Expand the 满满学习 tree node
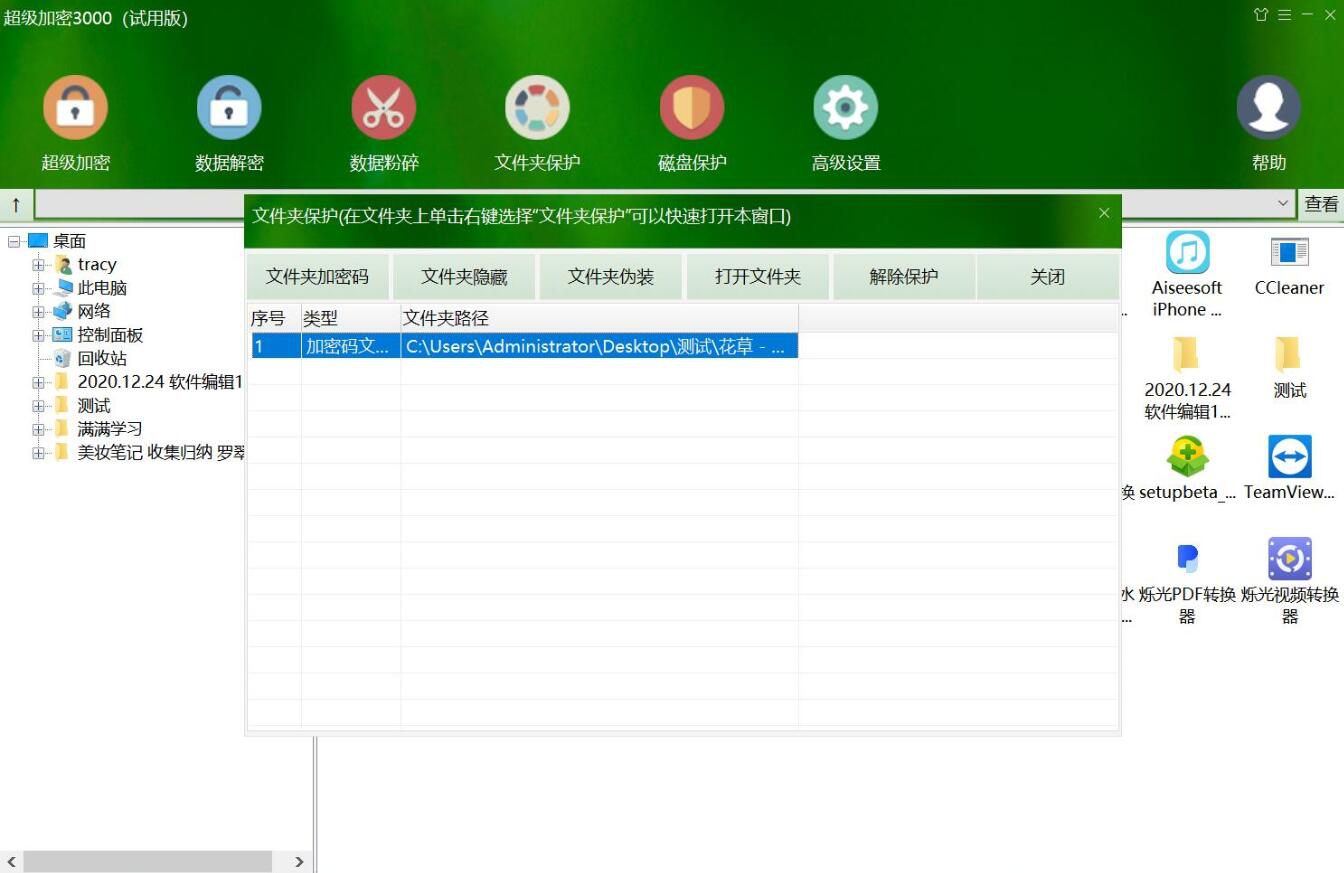 [x=38, y=429]
